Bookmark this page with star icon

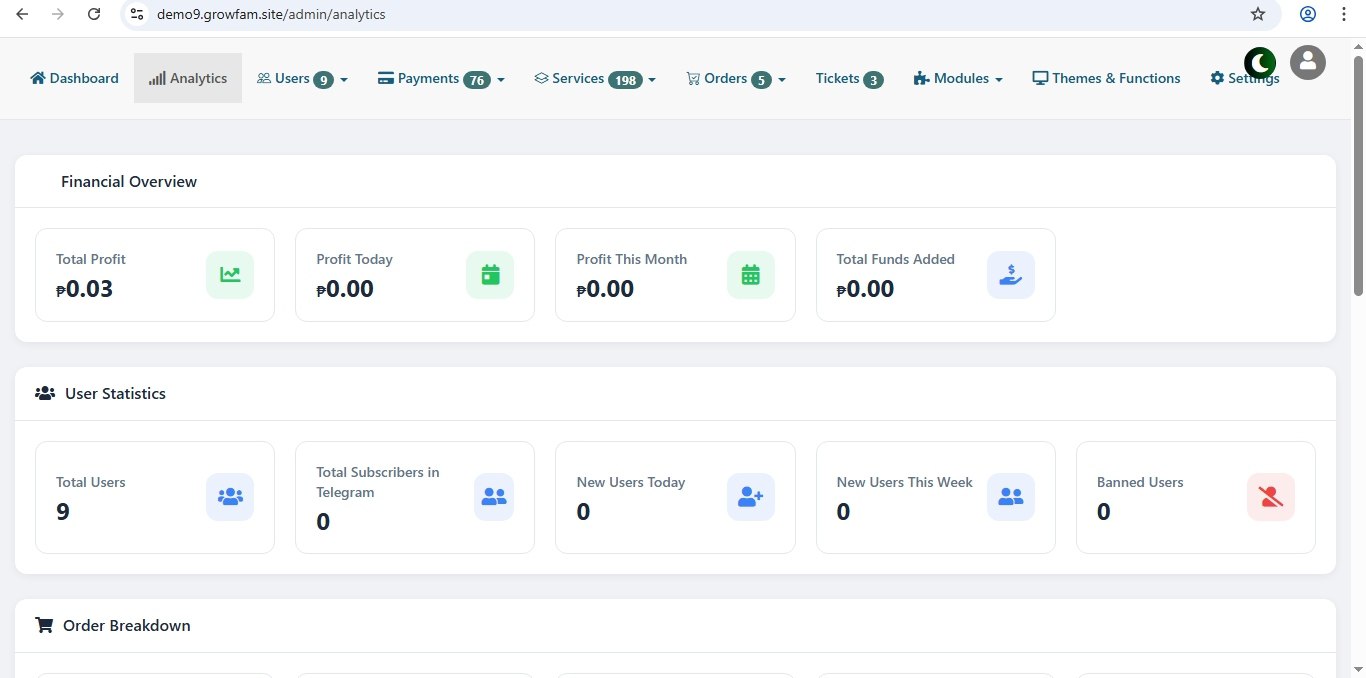click(1258, 14)
